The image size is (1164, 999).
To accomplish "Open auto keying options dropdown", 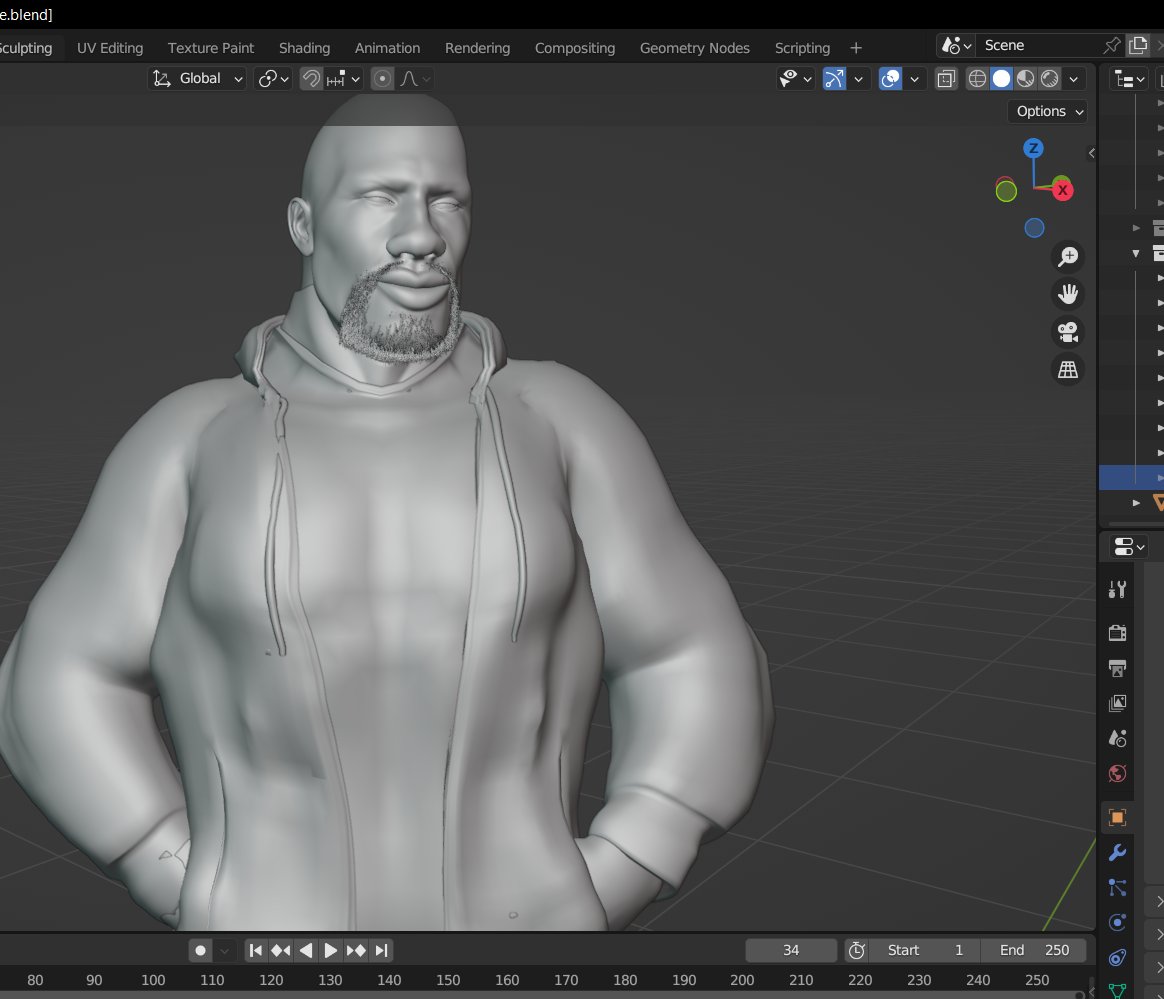I will [224, 950].
